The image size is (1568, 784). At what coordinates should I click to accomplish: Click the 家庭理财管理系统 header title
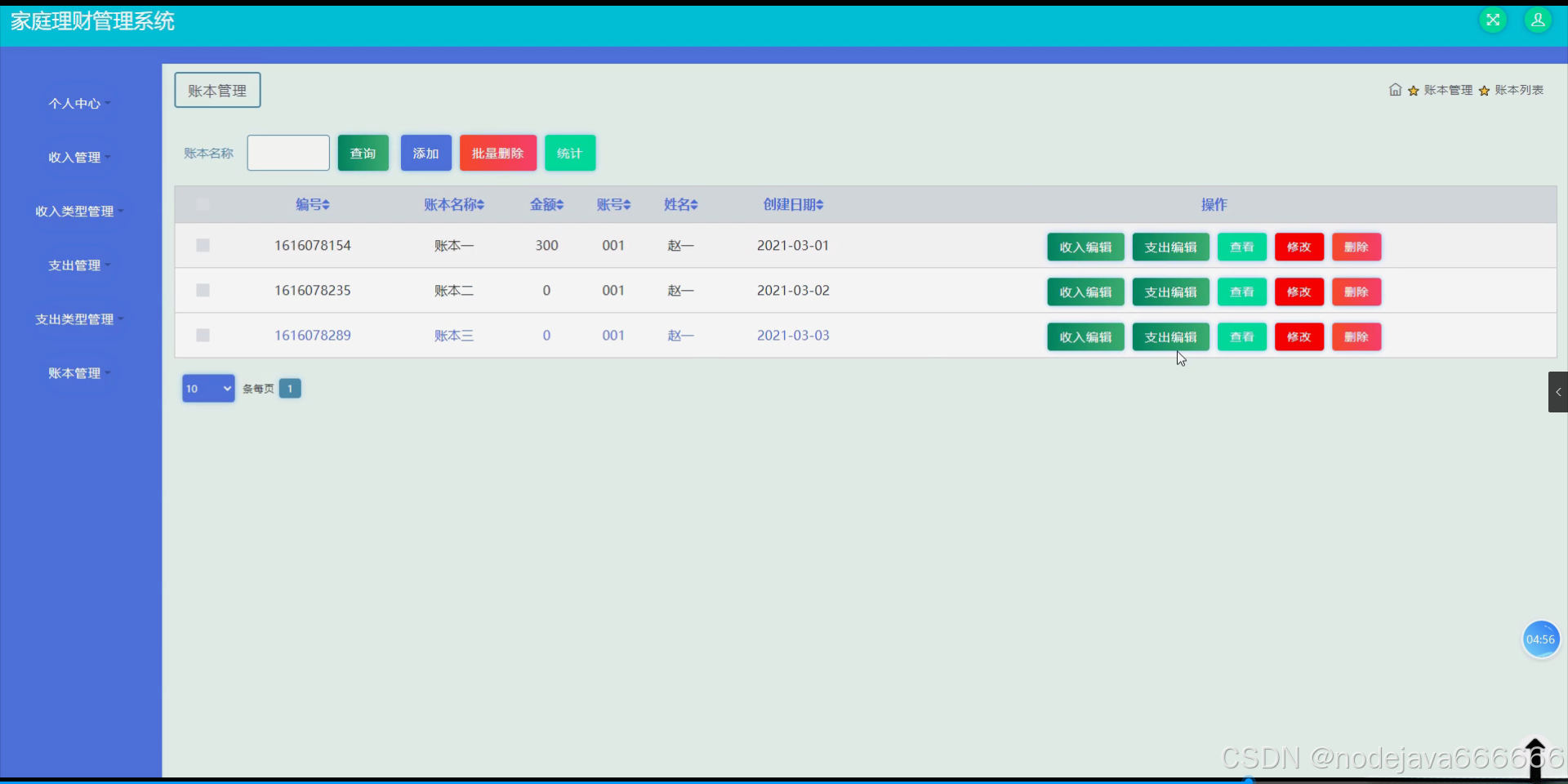tap(92, 21)
